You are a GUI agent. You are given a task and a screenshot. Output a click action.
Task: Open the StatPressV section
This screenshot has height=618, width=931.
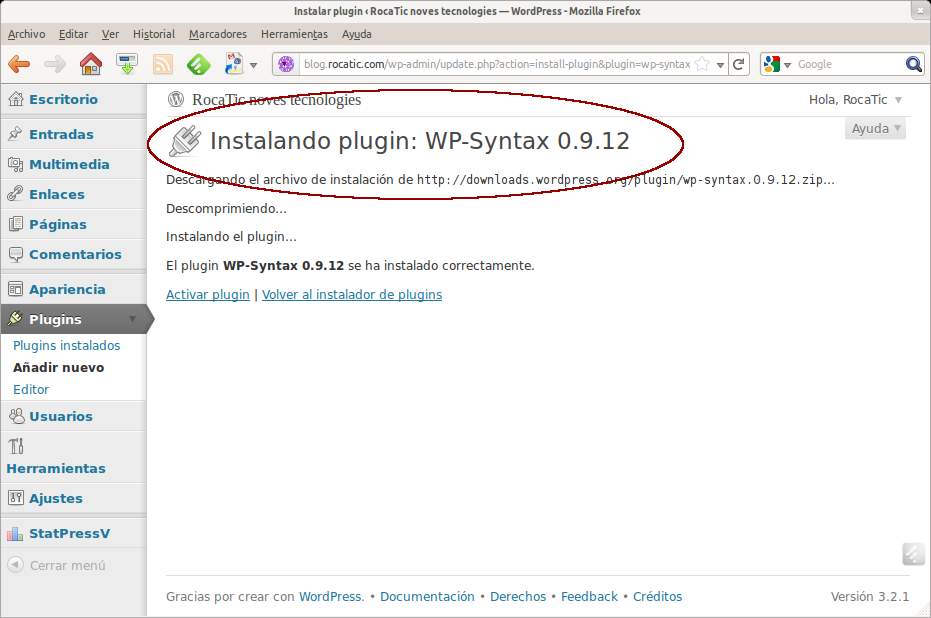click(x=70, y=534)
